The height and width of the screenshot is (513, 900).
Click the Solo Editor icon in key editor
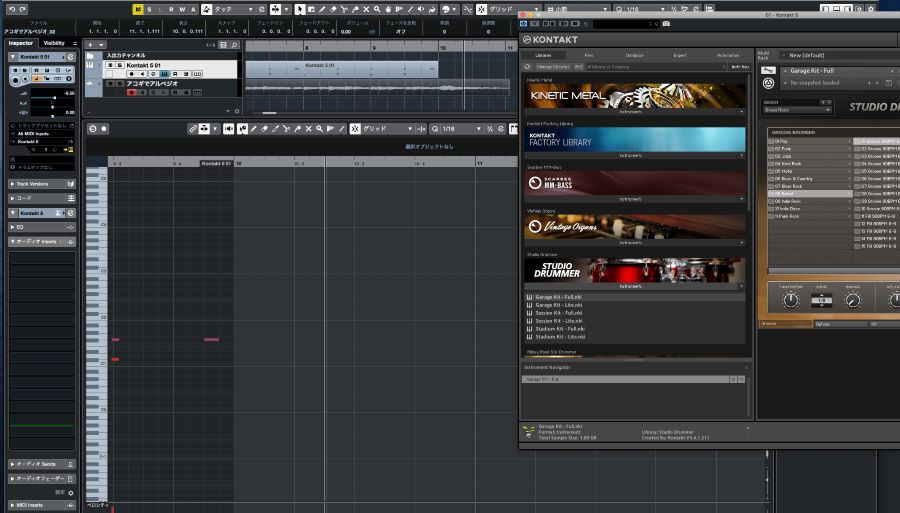(93, 129)
